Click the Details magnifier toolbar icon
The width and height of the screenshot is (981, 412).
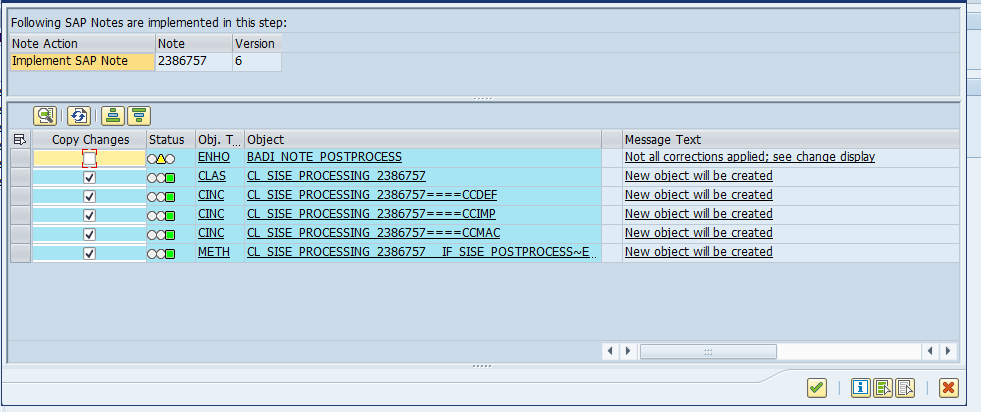click(x=45, y=116)
